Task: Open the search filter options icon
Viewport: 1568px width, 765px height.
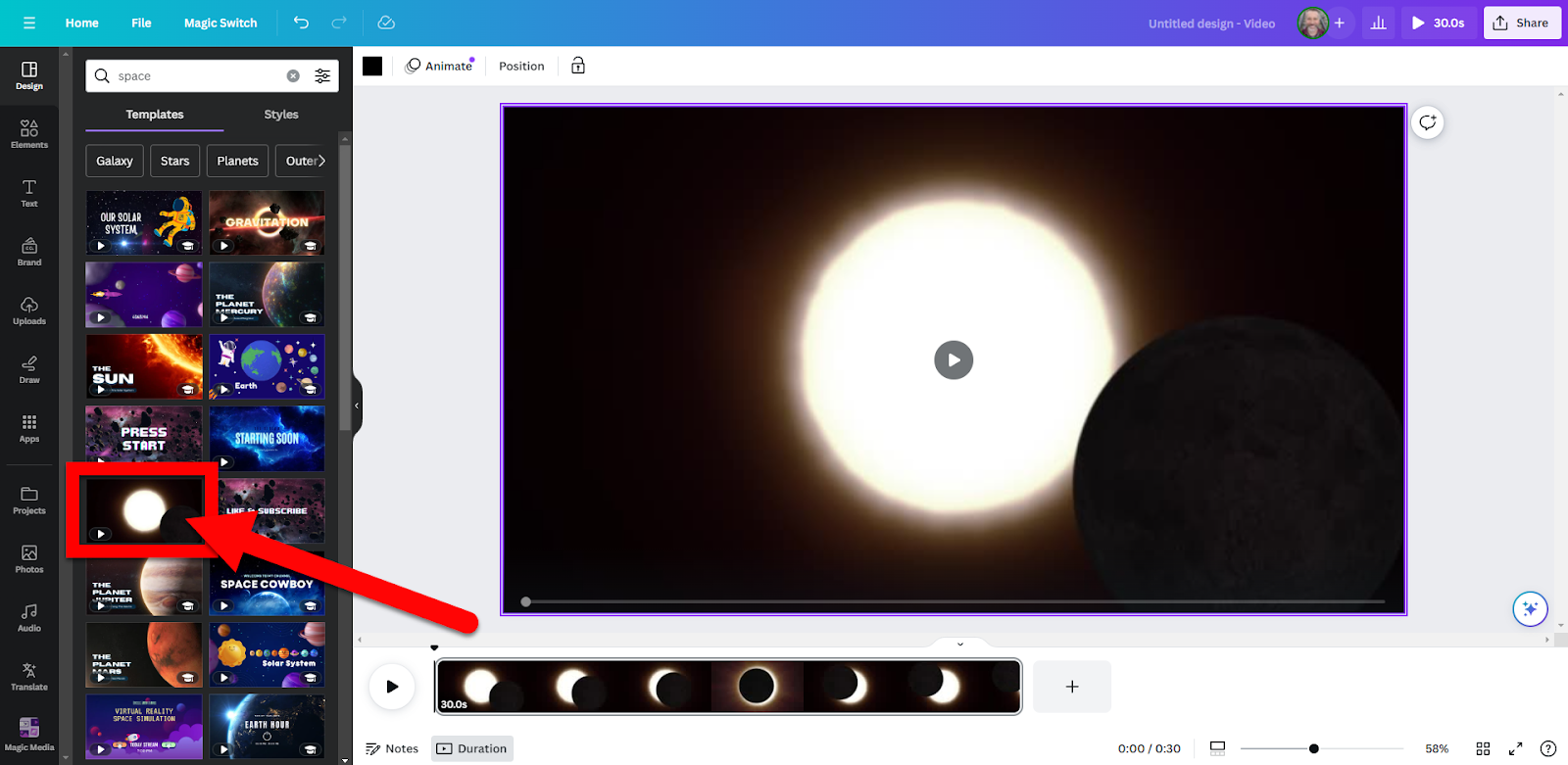Action: 322,76
